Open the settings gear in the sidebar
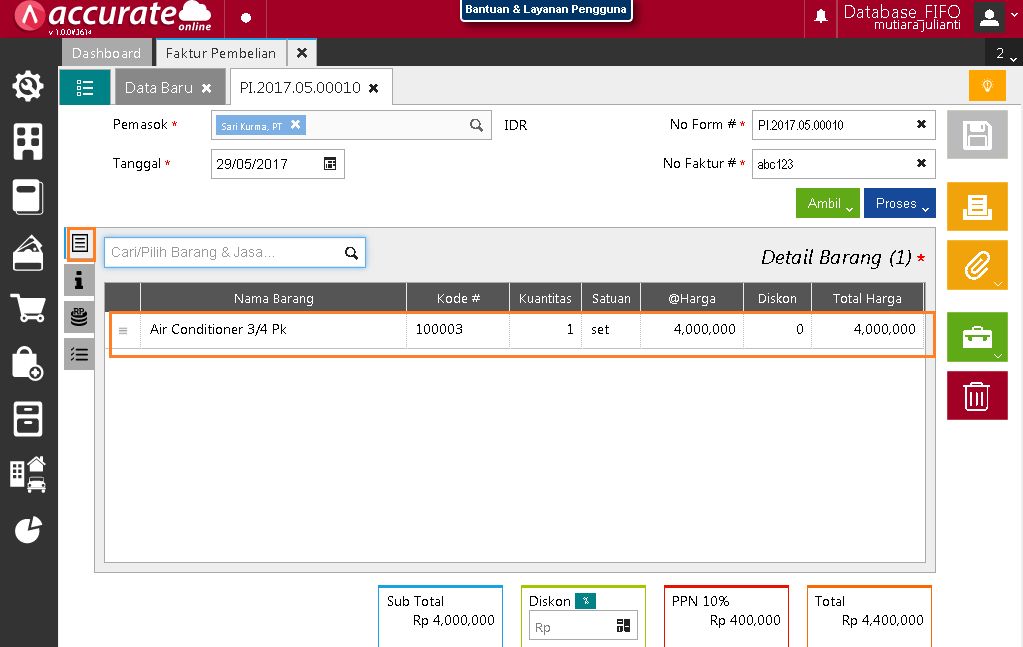Image resolution: width=1023 pixels, height=647 pixels. (x=28, y=86)
